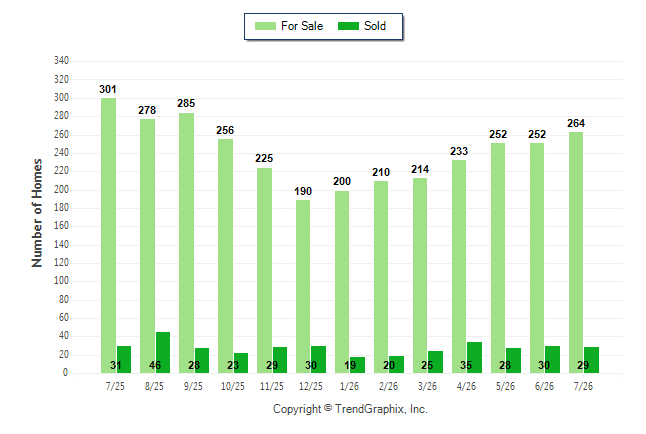Viewport: 646px width, 434px height.
Task: Click the 6/26 x-axis date label
Action: click(x=544, y=386)
